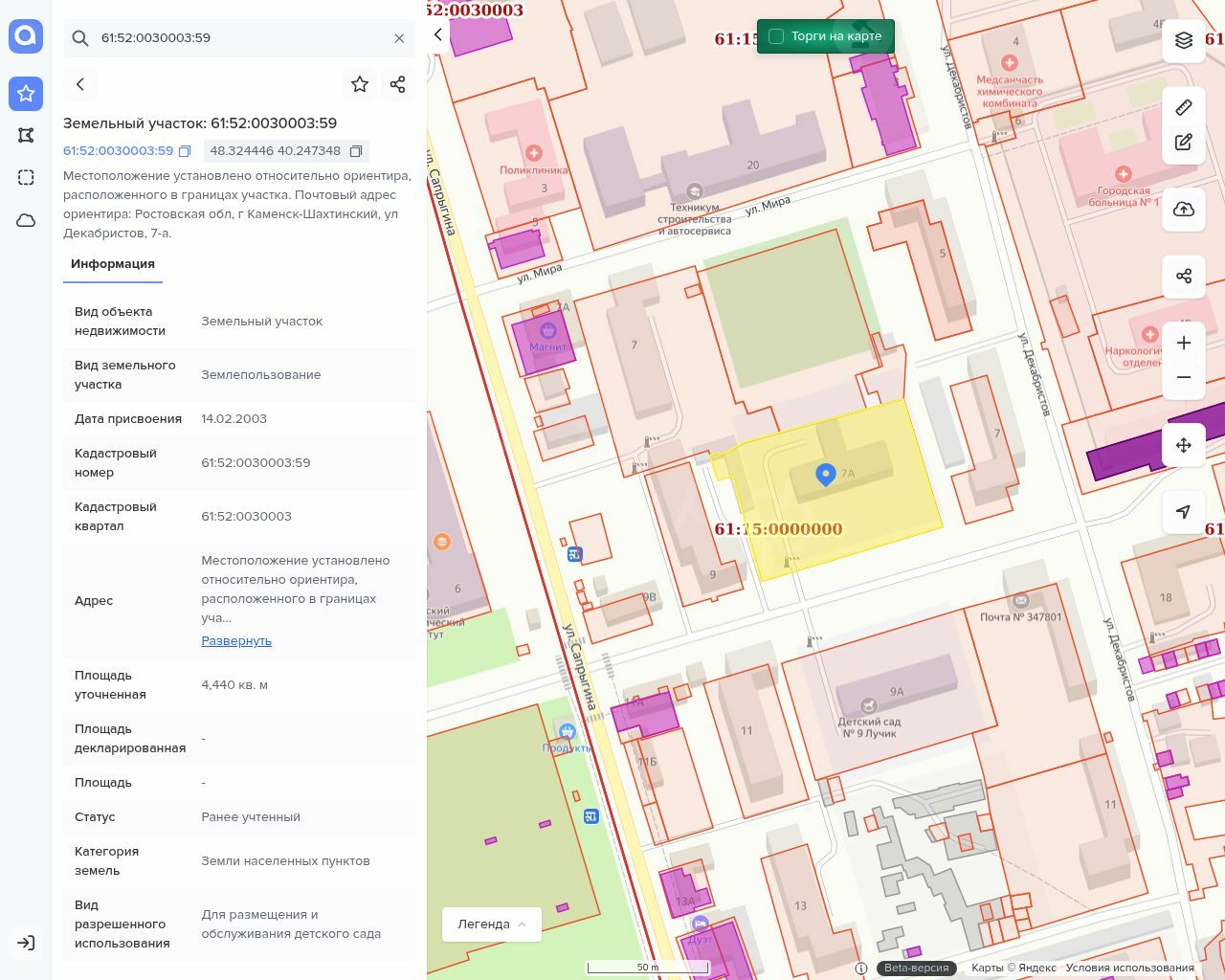This screenshot has width=1225, height=980.
Task: Collapse the side panel with chevron
Action: (438, 35)
